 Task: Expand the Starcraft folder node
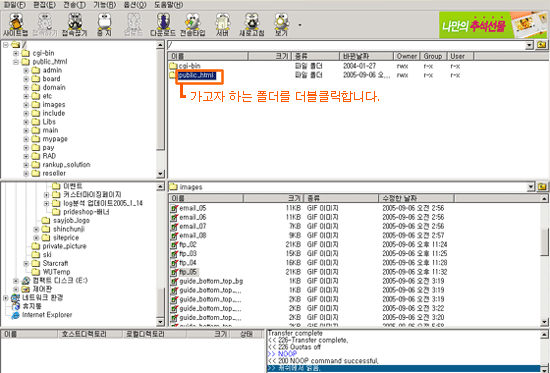tap(26, 264)
